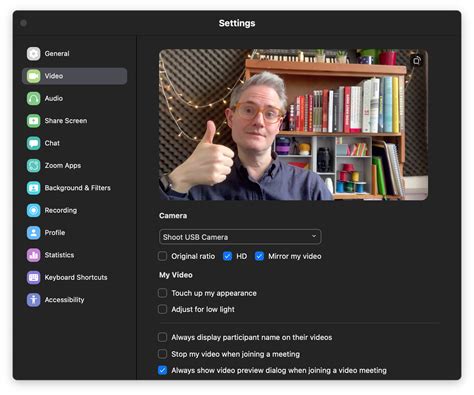The image size is (474, 395).
Task: Rotate the camera preview with corner icon
Action: [417, 61]
